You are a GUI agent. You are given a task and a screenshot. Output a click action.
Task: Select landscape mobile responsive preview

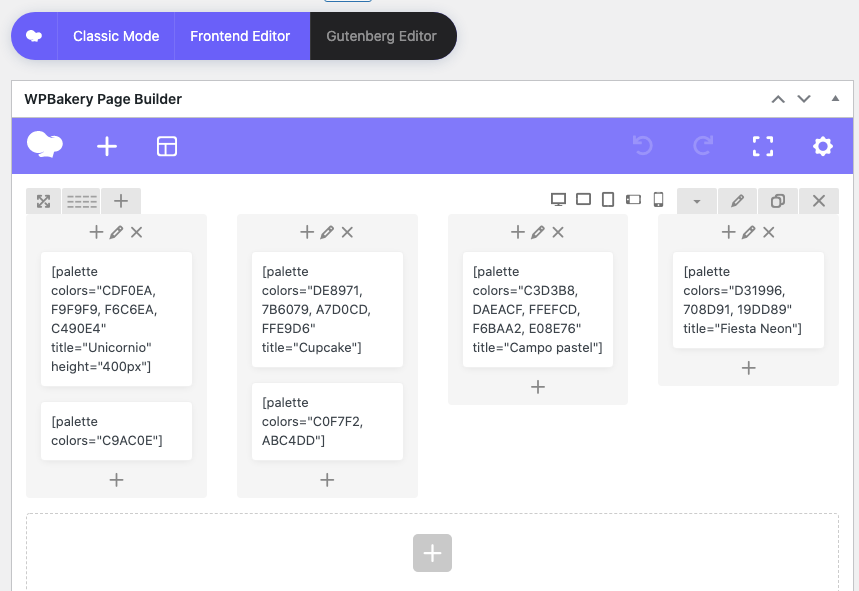pos(633,199)
